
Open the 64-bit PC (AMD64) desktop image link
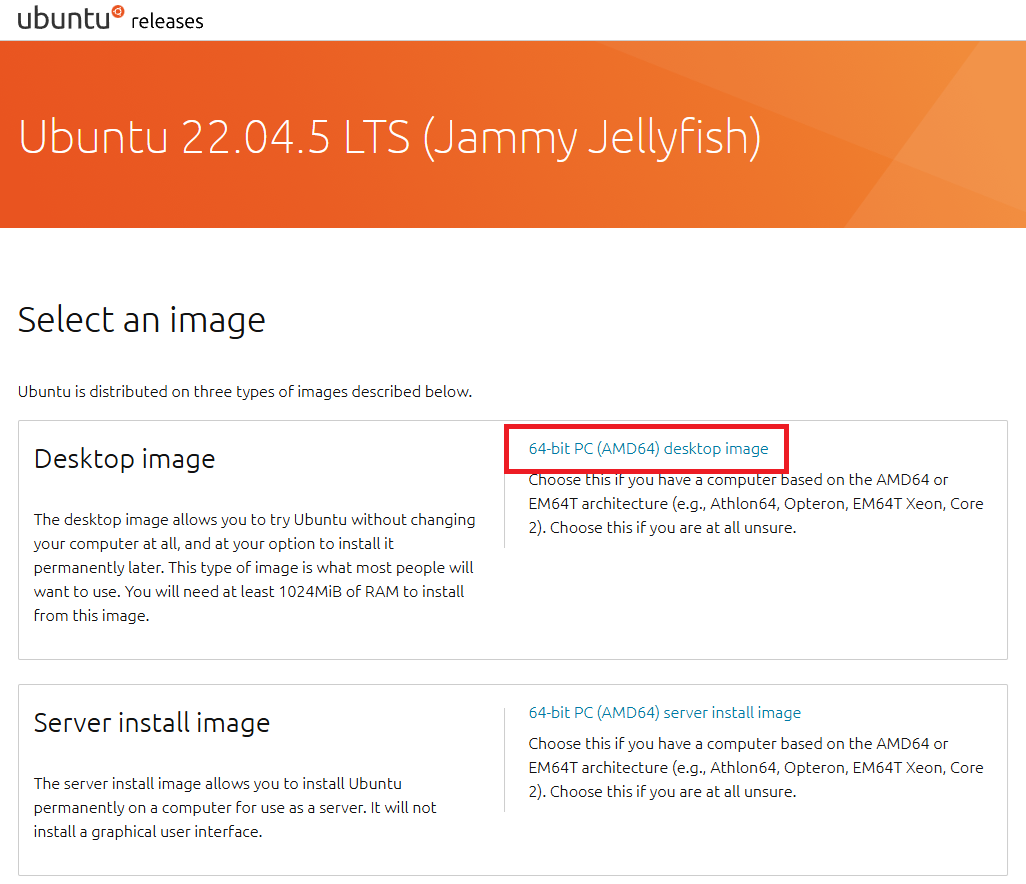[x=648, y=449]
